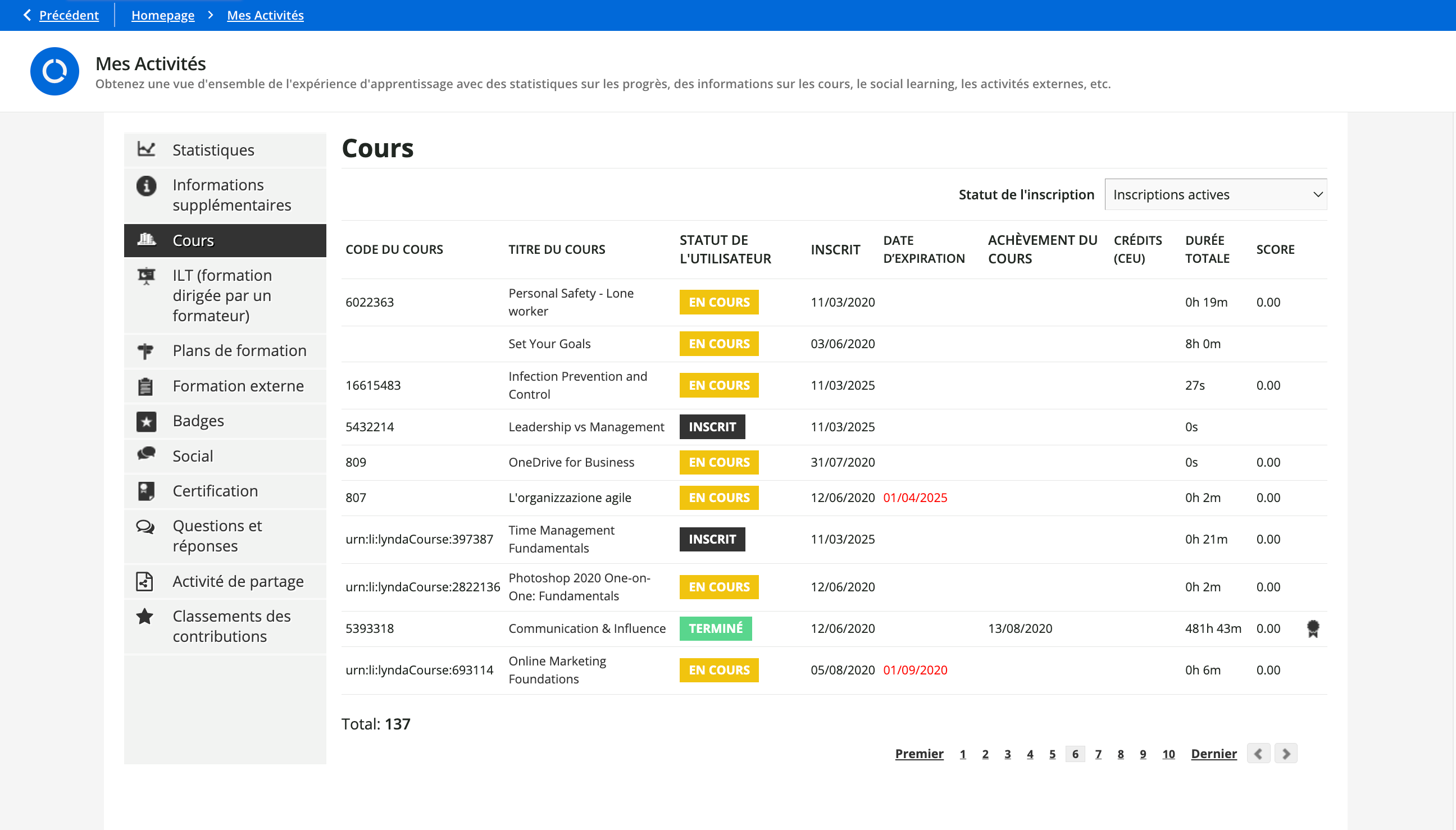The width and height of the screenshot is (1456, 830).
Task: Open the Statut de l'inscription dropdown
Action: [1215, 194]
